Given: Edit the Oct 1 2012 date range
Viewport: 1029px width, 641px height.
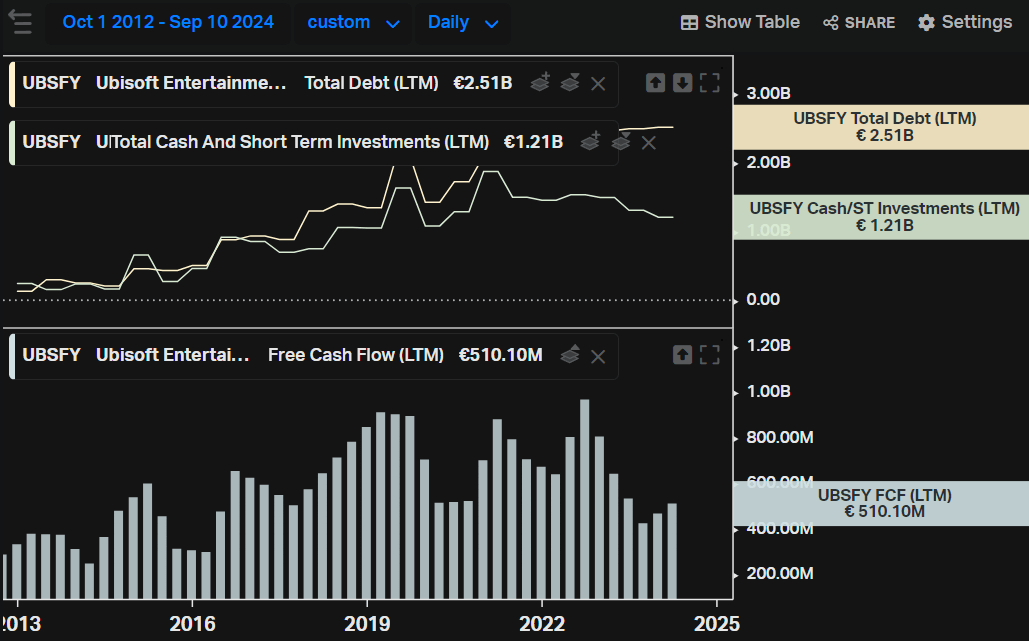Looking at the screenshot, I should [167, 21].
